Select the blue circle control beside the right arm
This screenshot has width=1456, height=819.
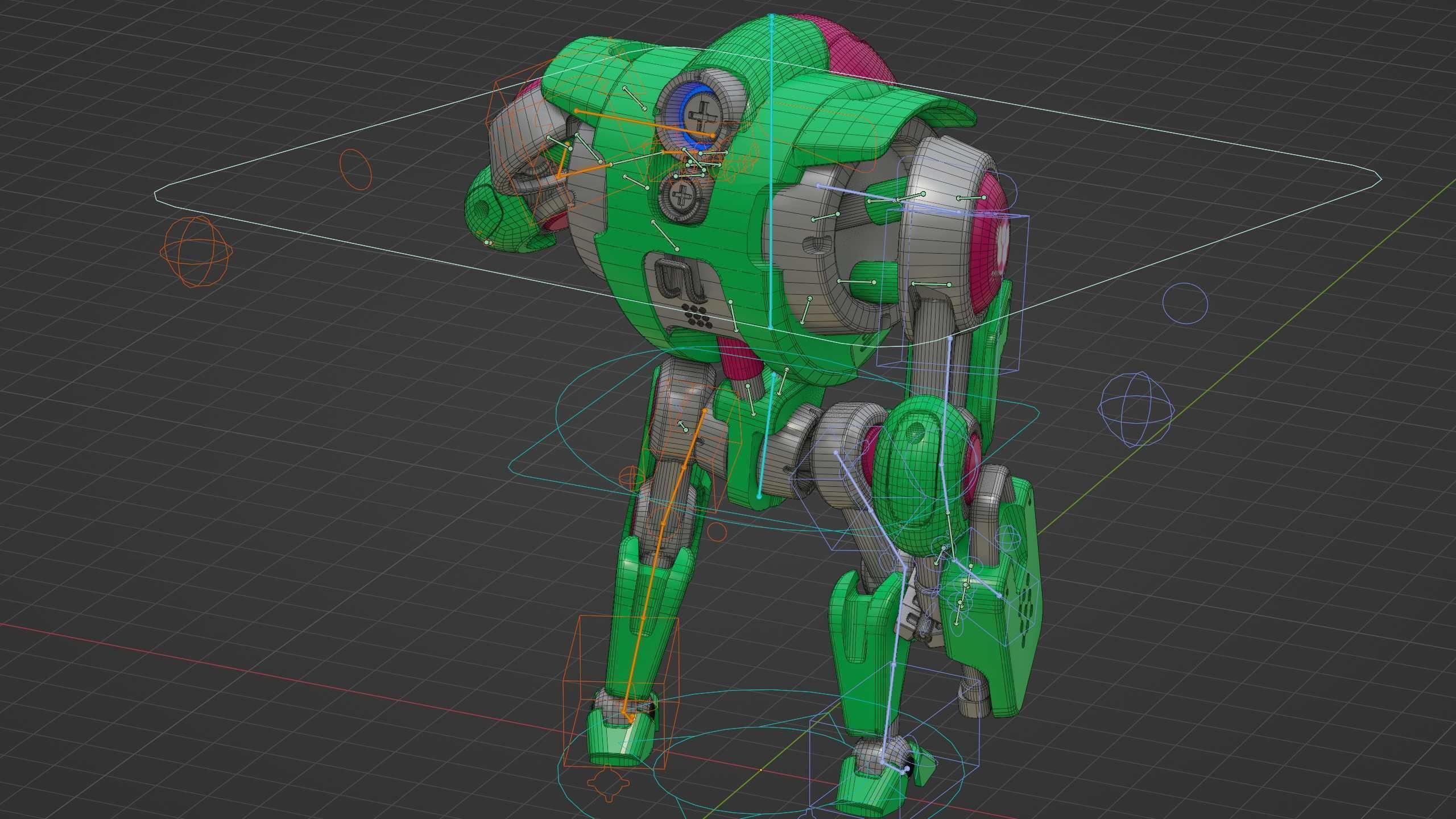click(x=1185, y=303)
